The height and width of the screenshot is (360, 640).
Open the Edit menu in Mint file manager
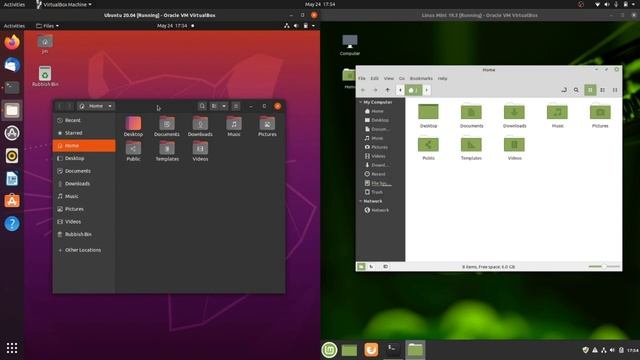(375, 78)
